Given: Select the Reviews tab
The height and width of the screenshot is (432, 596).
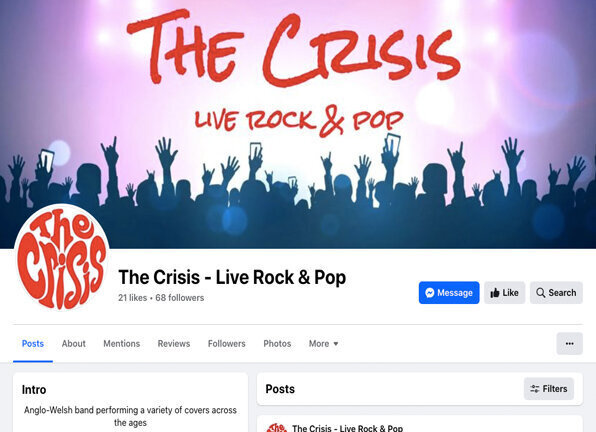Looking at the screenshot, I should tap(174, 343).
